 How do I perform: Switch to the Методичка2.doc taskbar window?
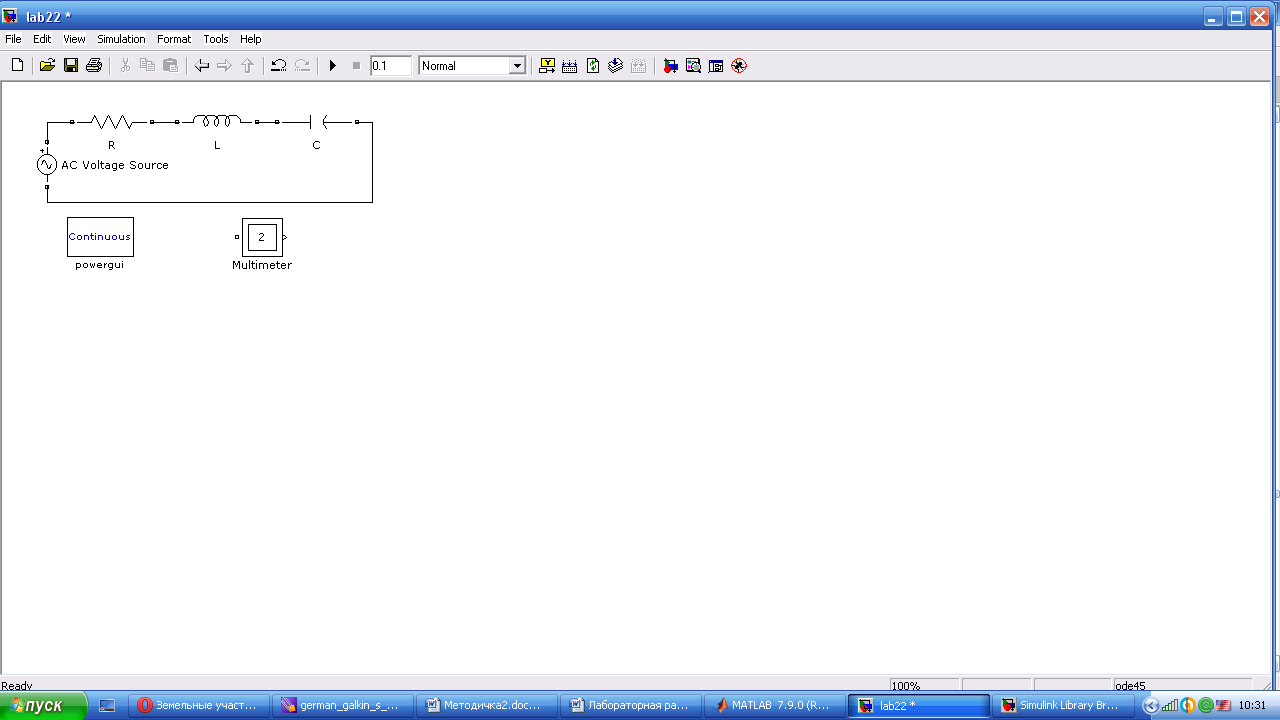[x=488, y=705]
